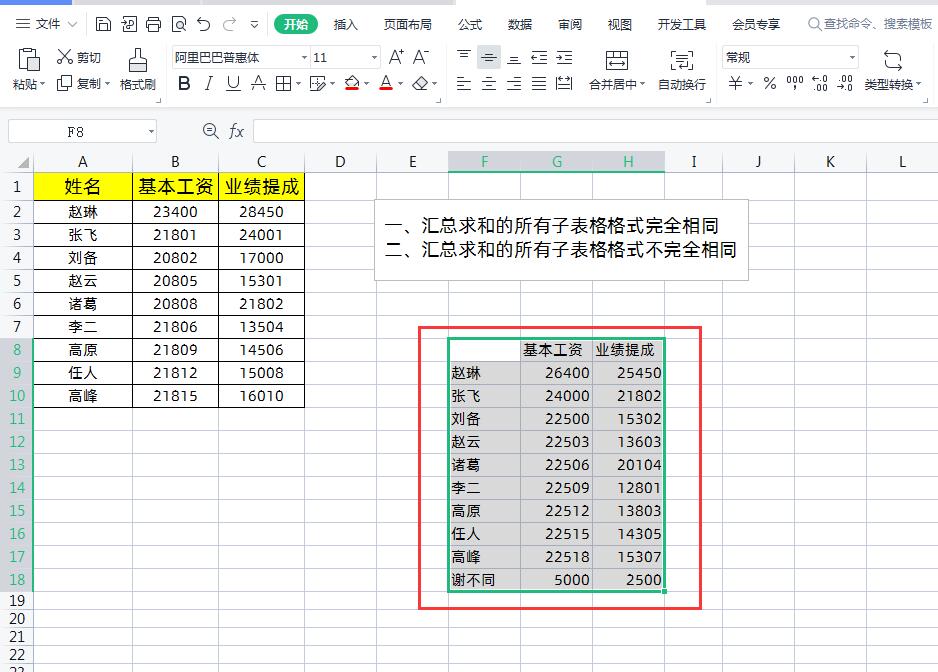Click Merge and Center button
Viewport: 938px width, 672px height.
[617, 70]
